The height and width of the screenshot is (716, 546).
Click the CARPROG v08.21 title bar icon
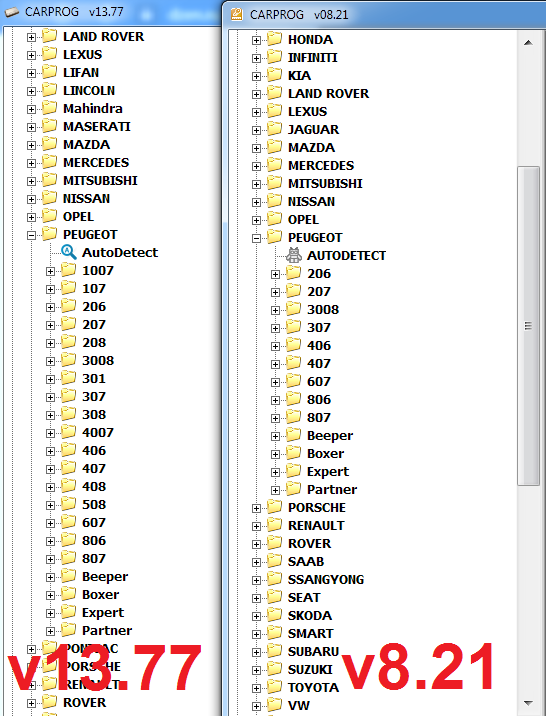click(x=237, y=14)
